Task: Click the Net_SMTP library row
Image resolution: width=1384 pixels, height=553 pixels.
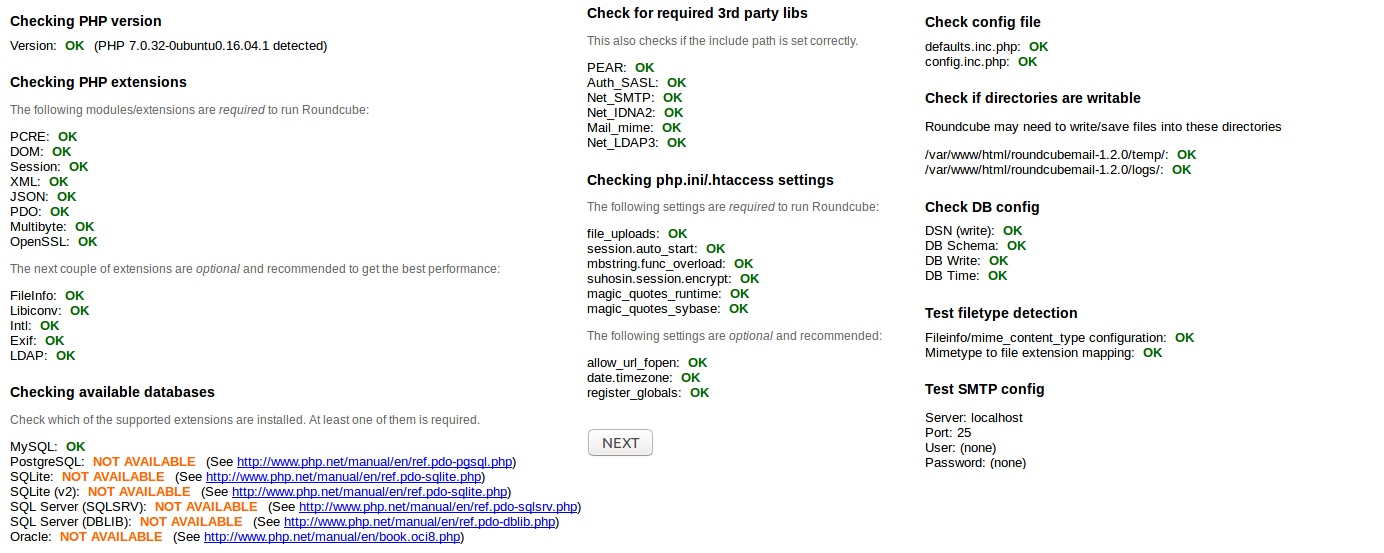Action: click(x=635, y=97)
